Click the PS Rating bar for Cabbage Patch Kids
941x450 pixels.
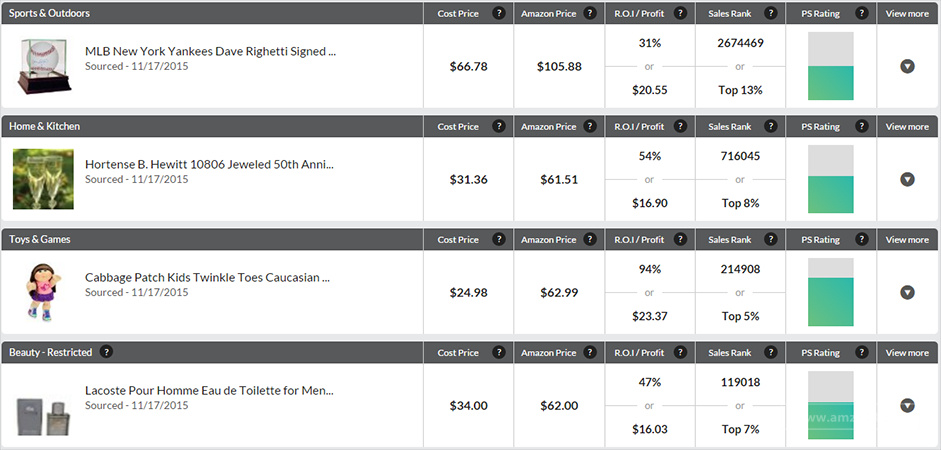[830, 292]
